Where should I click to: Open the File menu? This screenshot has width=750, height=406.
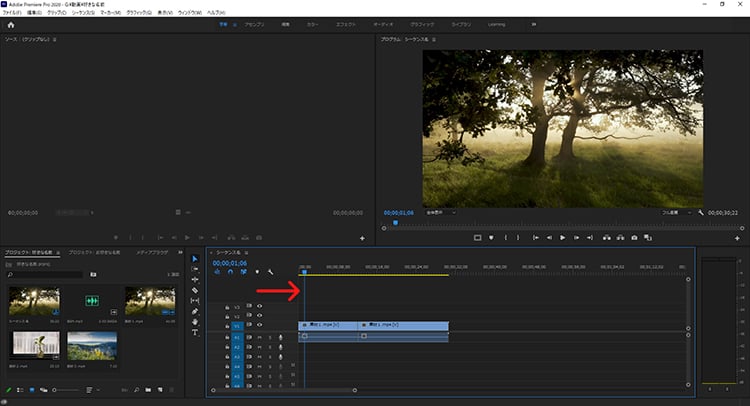[12, 12]
